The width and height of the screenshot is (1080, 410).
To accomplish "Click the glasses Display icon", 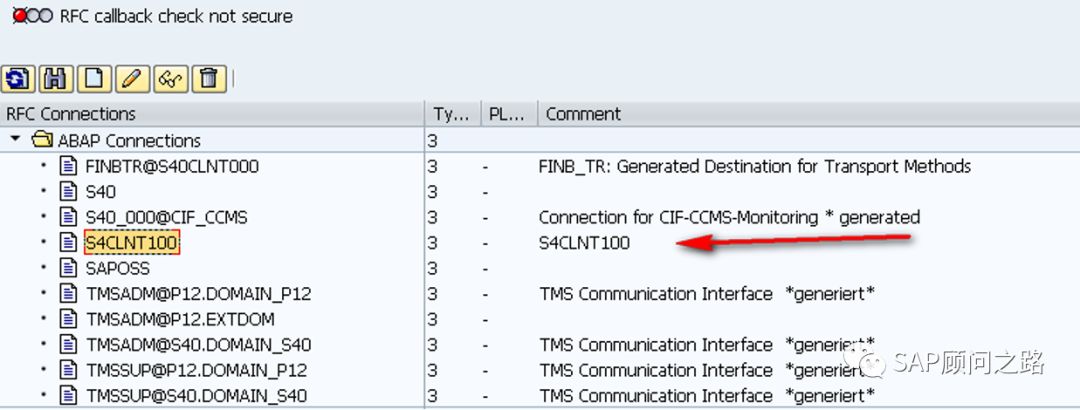I will (170, 78).
